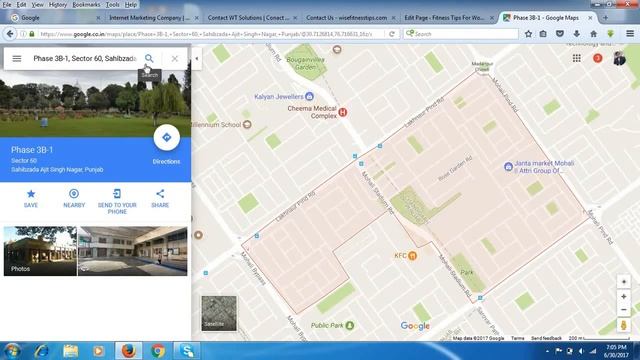Switch to the Edit Page Fitness Tips tab

[x=448, y=18]
